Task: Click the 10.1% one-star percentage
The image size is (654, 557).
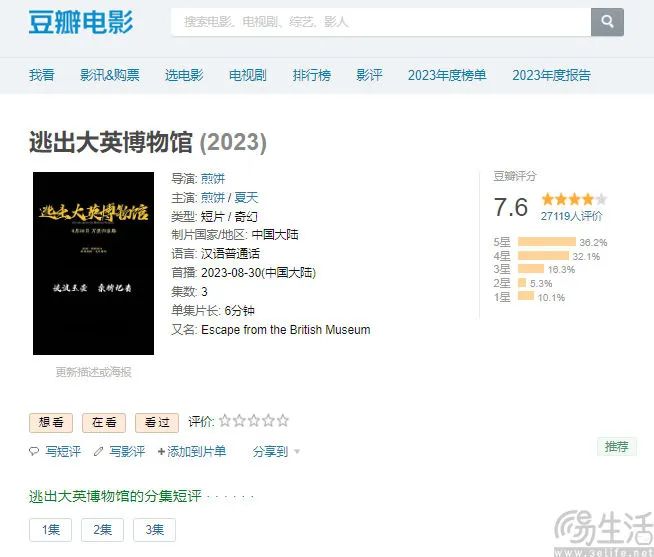Action: coord(551,297)
